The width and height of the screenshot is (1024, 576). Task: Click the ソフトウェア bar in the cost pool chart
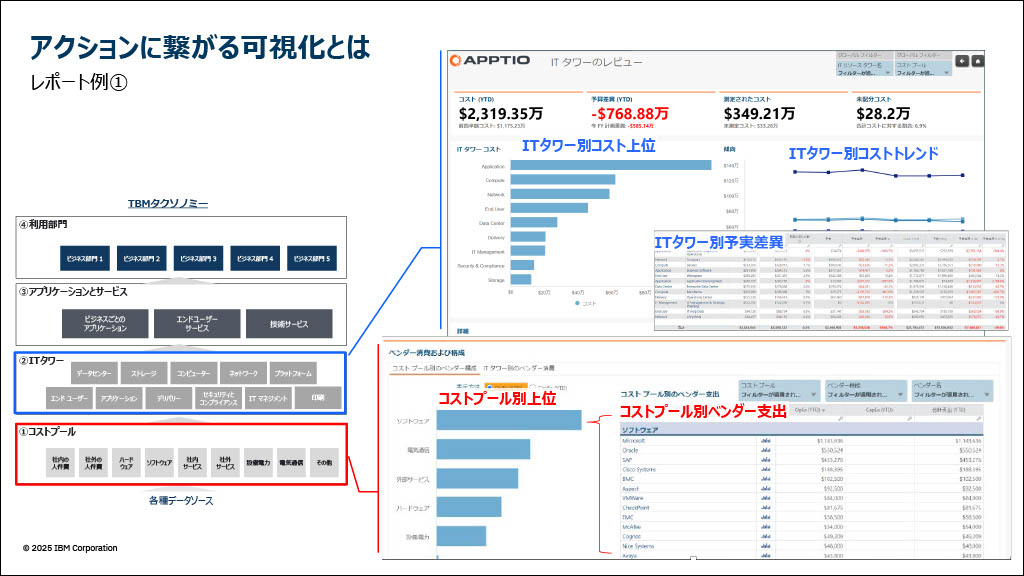pyautogui.click(x=509, y=421)
